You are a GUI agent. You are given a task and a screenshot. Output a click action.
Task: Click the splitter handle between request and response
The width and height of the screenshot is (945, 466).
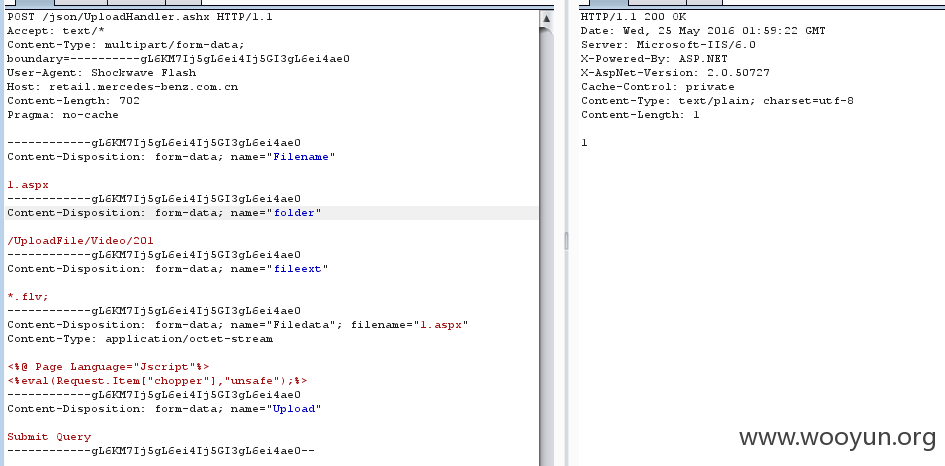567,241
